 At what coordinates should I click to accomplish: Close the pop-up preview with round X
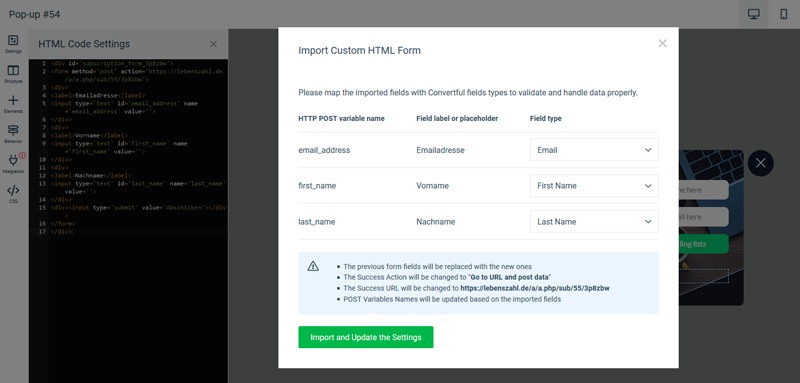click(760, 163)
